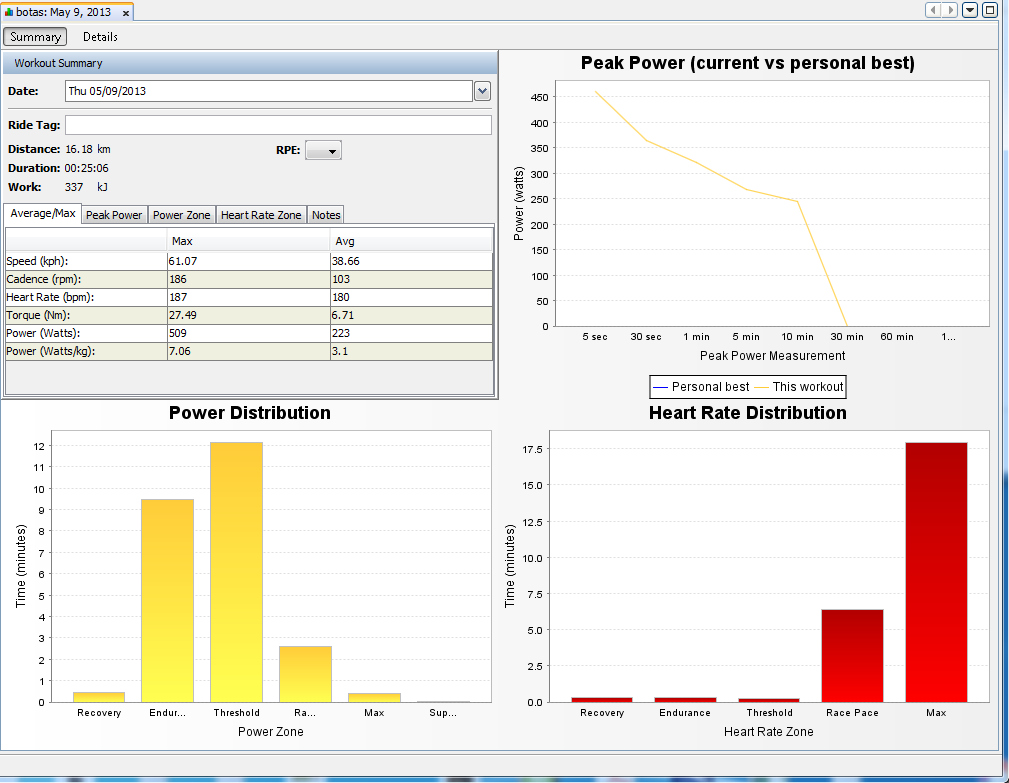Close the botas May 9, 2013 tab

tap(126, 13)
